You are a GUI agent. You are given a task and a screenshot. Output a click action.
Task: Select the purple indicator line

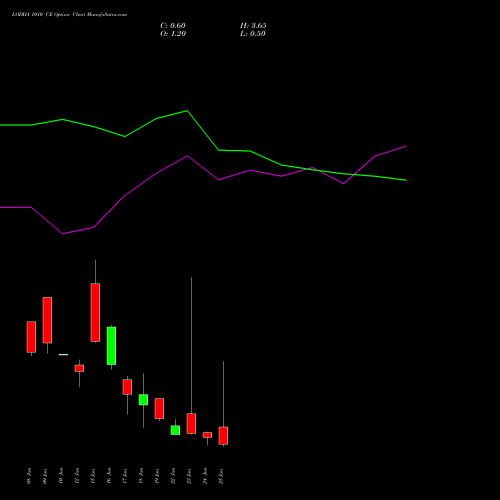point(203,190)
